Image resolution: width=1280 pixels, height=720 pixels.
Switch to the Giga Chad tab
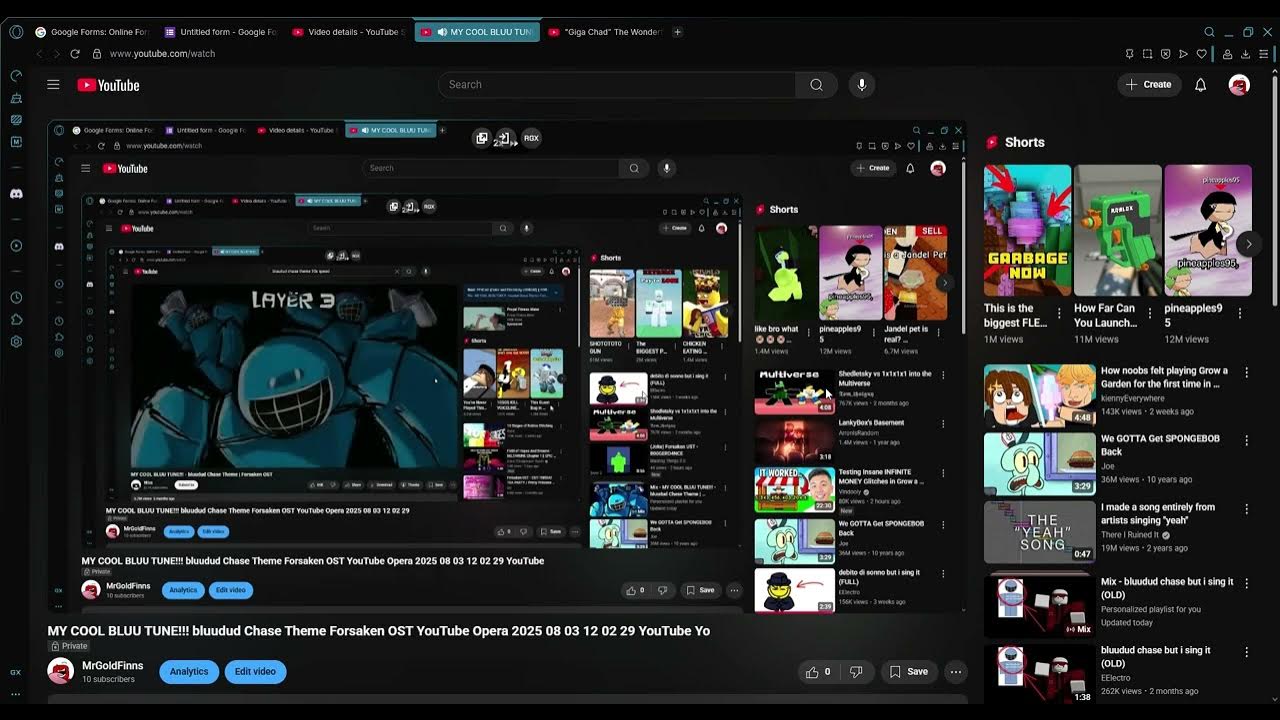click(607, 32)
